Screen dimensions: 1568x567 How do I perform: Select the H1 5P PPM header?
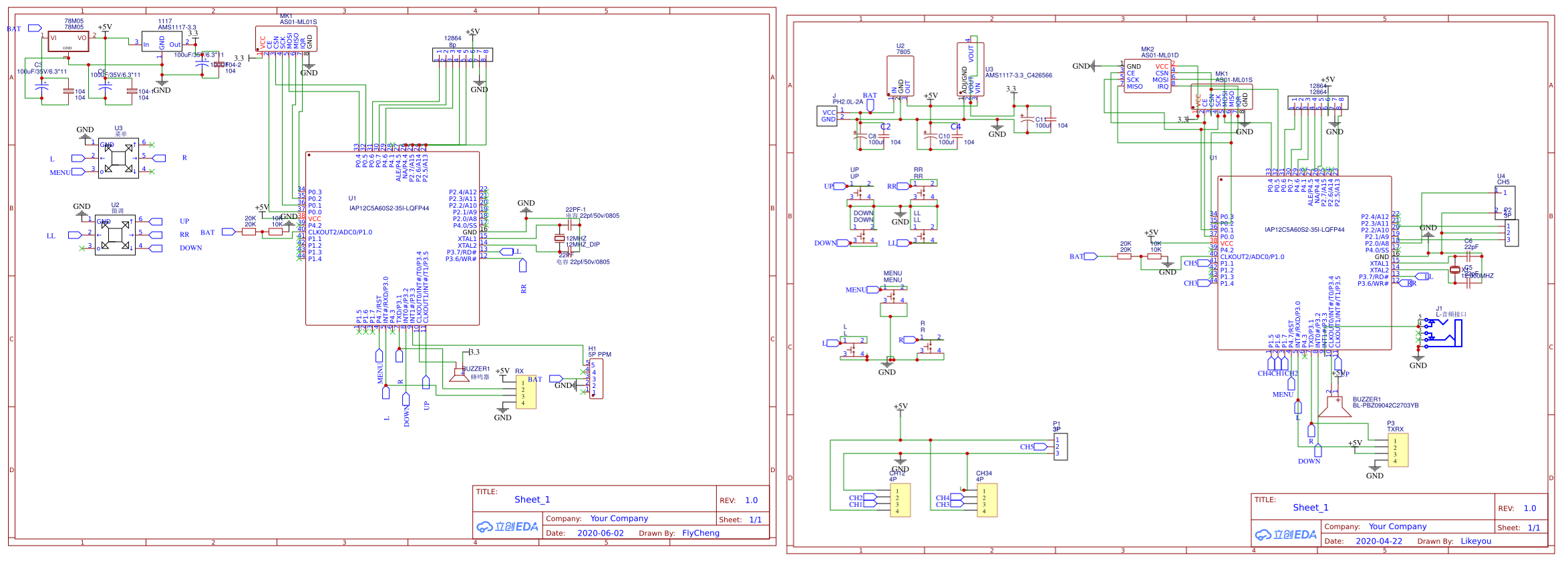(597, 379)
